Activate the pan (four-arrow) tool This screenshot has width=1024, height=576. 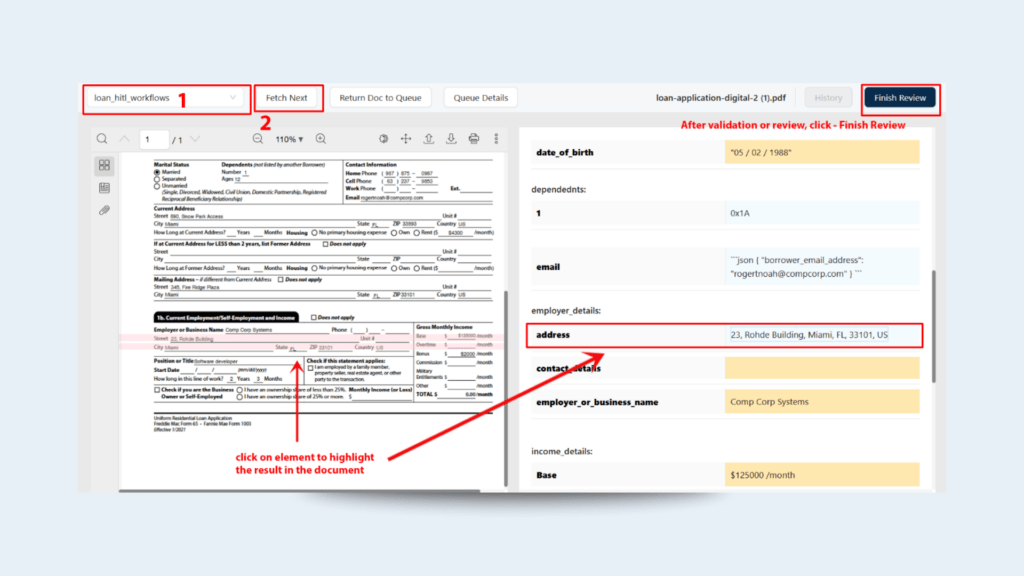406,139
